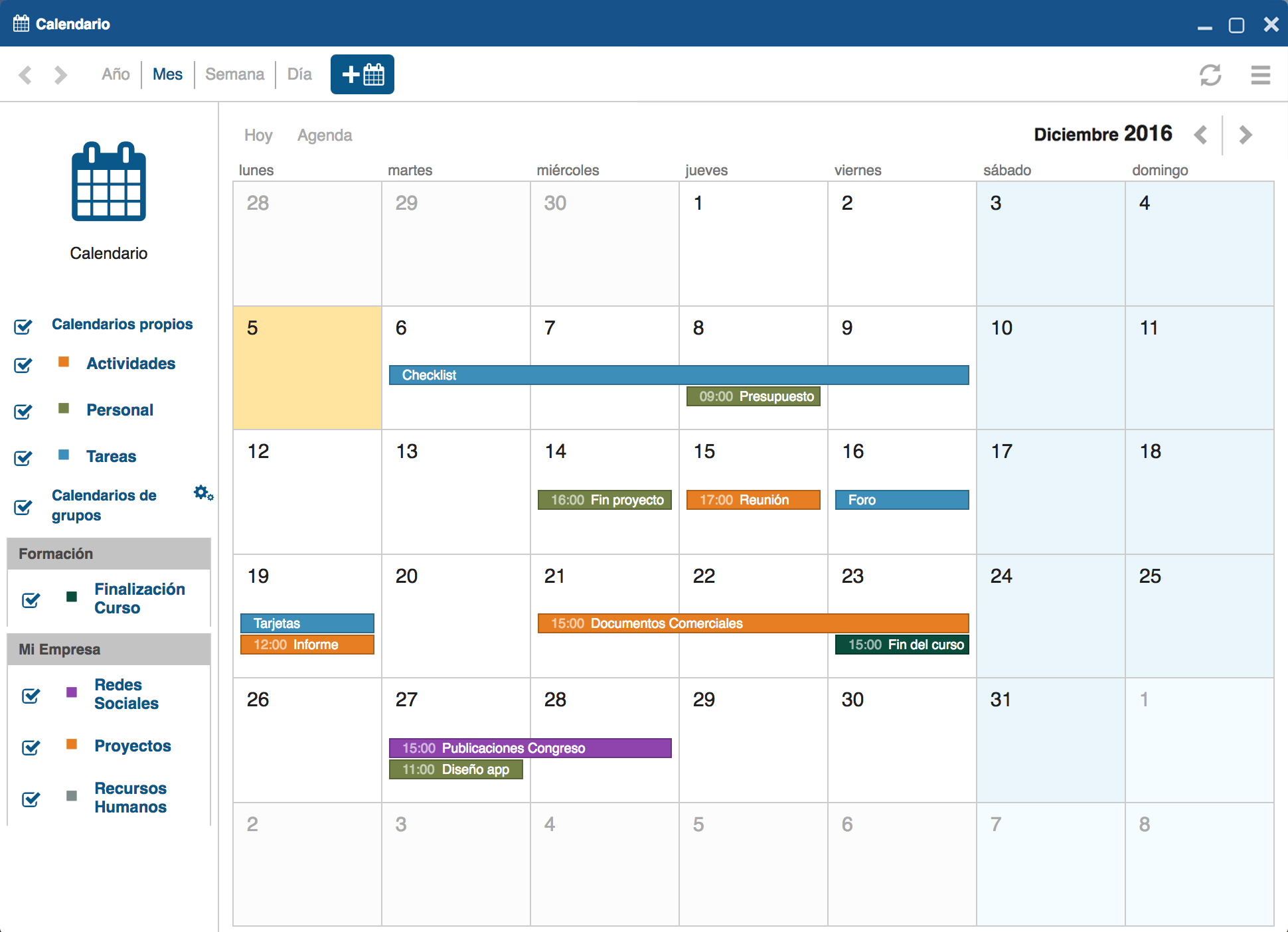The image size is (1288, 932).
Task: Click Redes Sociales purple color swatch
Action: click(x=72, y=692)
